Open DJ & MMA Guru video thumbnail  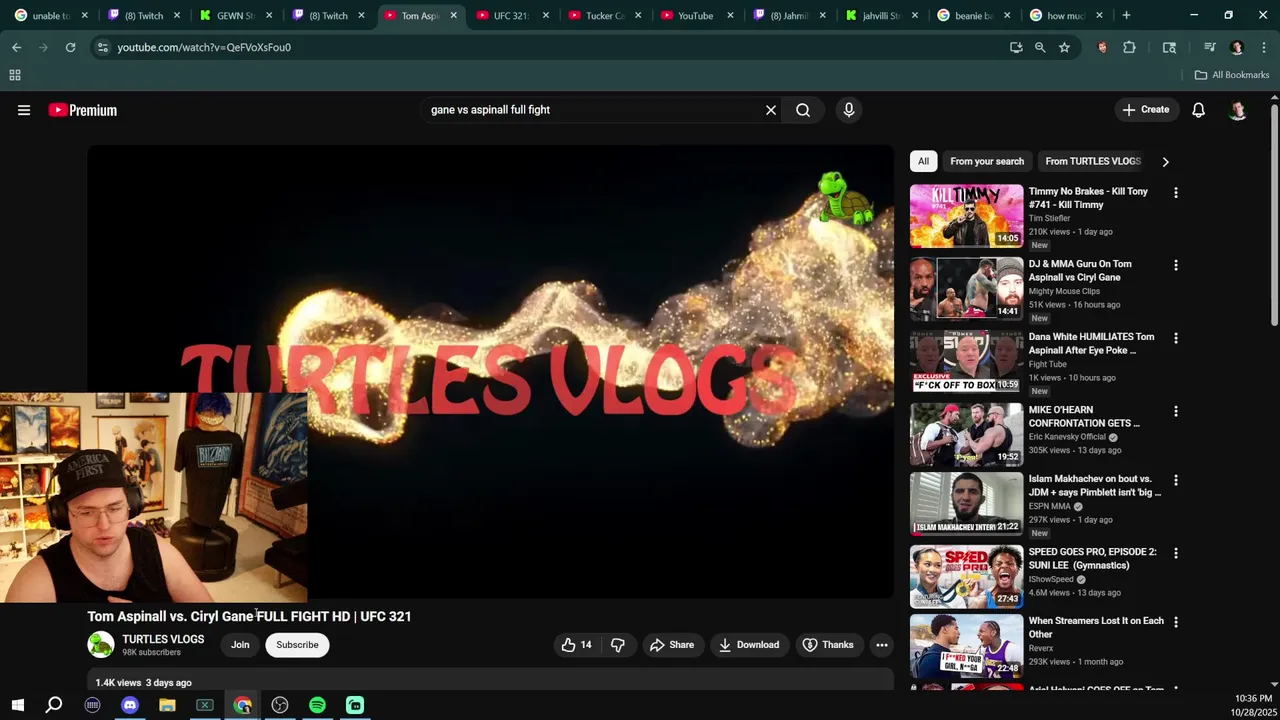(x=966, y=289)
